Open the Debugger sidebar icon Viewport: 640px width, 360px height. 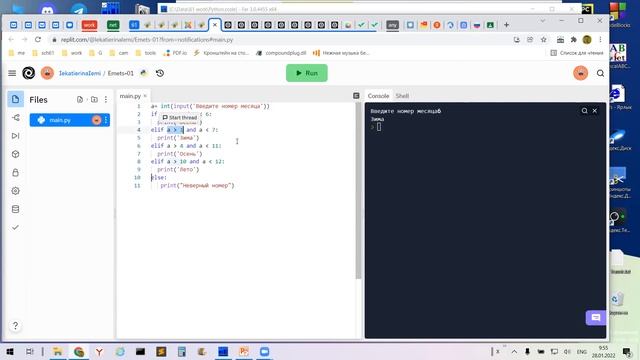(16, 136)
